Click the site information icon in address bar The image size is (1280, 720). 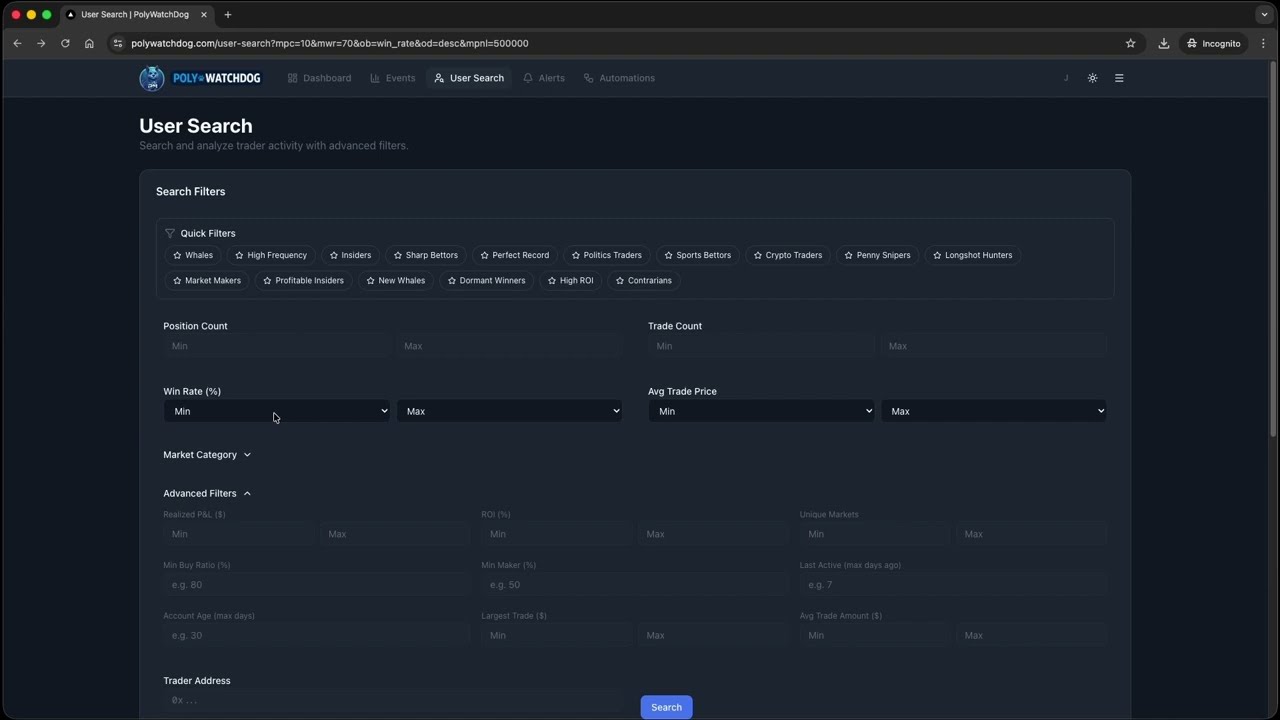tap(118, 43)
